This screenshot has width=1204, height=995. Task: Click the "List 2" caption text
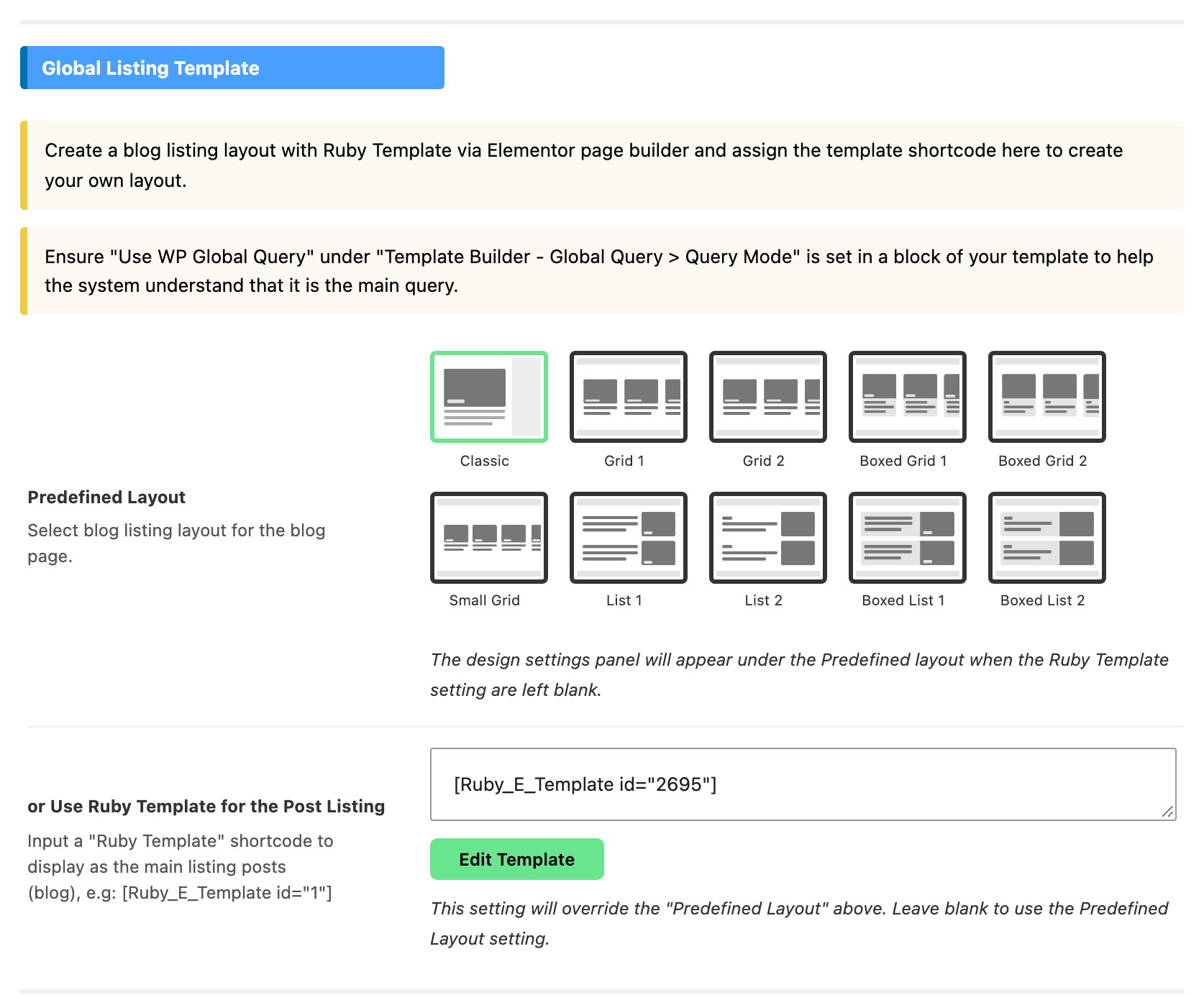pyautogui.click(x=764, y=600)
